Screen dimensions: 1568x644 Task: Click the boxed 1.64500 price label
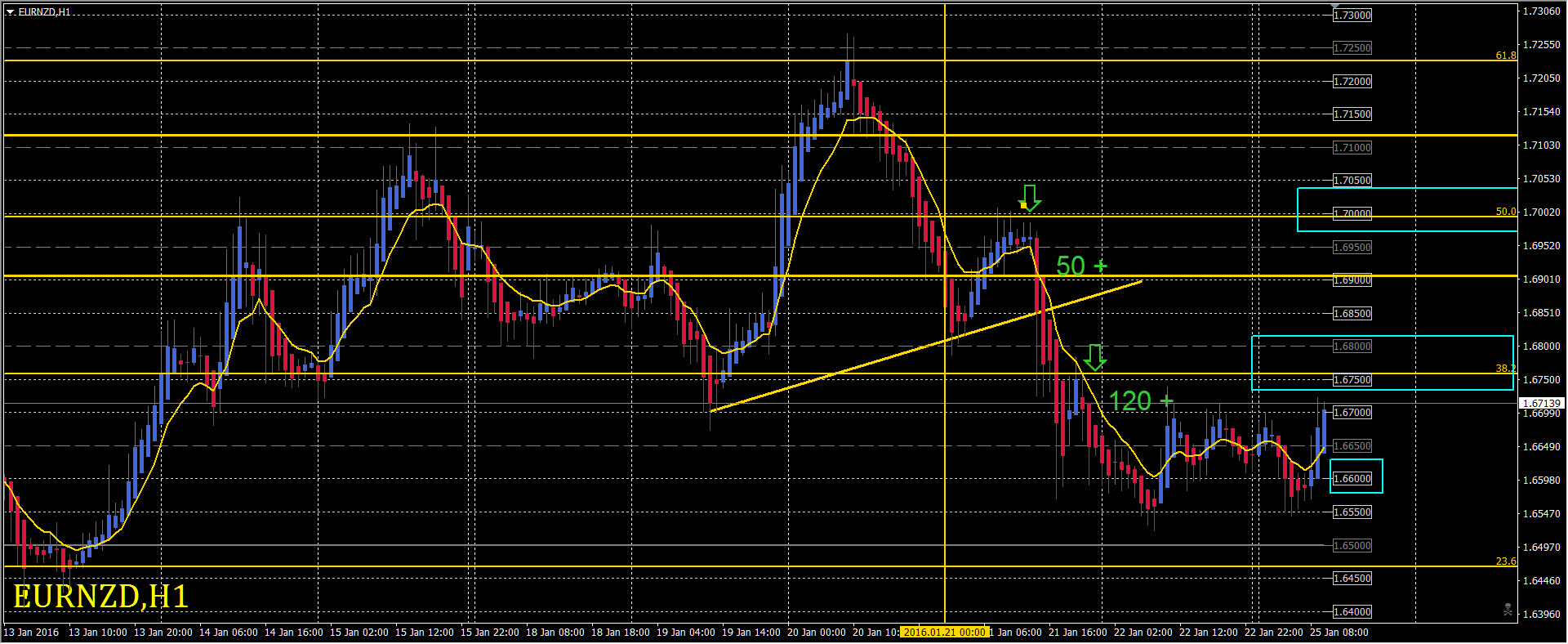pos(1352,579)
